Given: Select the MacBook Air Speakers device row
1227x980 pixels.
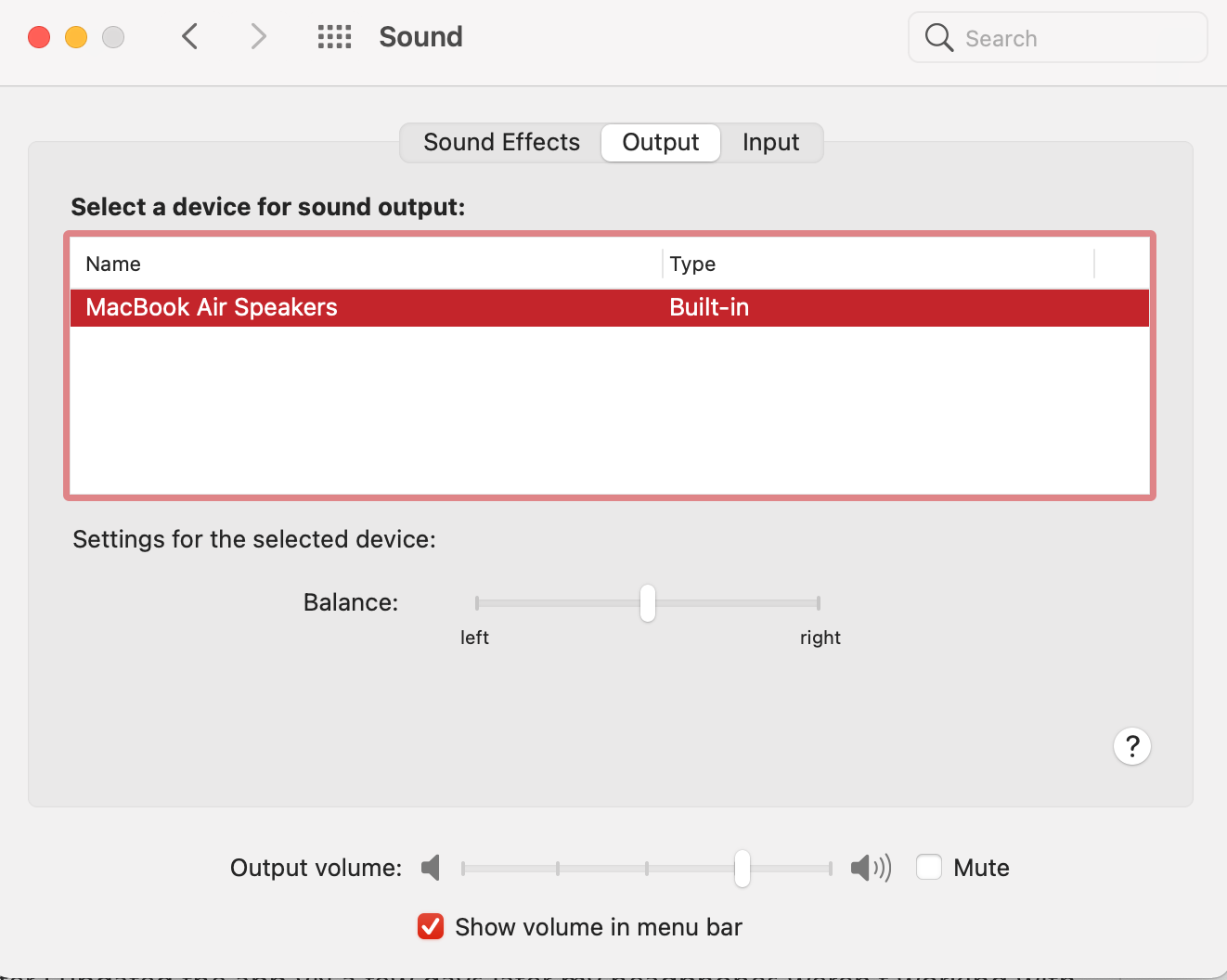Looking at the screenshot, I should pyautogui.click(x=610, y=307).
